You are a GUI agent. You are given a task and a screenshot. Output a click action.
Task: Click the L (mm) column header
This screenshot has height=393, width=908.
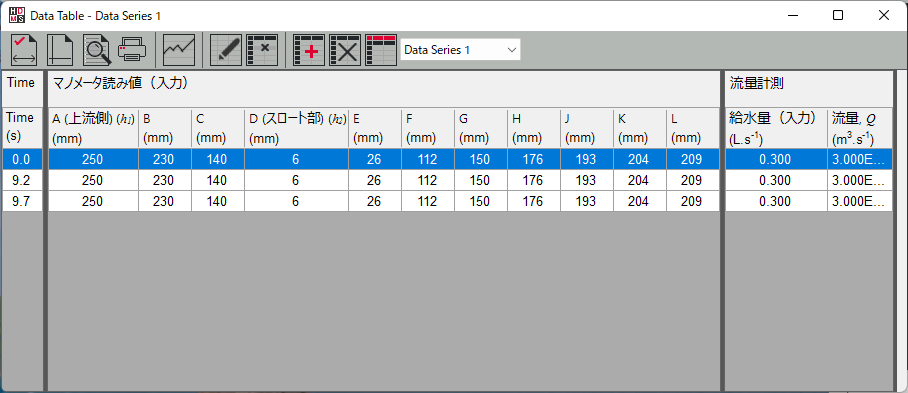693,128
